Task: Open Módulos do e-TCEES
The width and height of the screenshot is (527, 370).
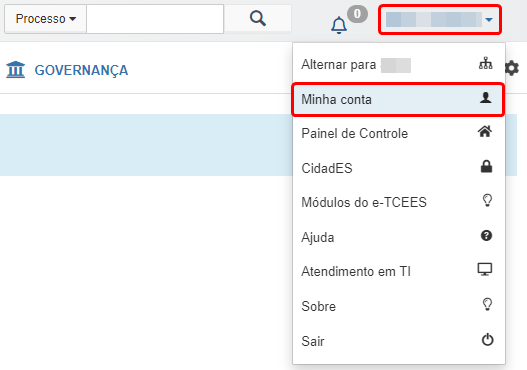Action: tap(399, 202)
